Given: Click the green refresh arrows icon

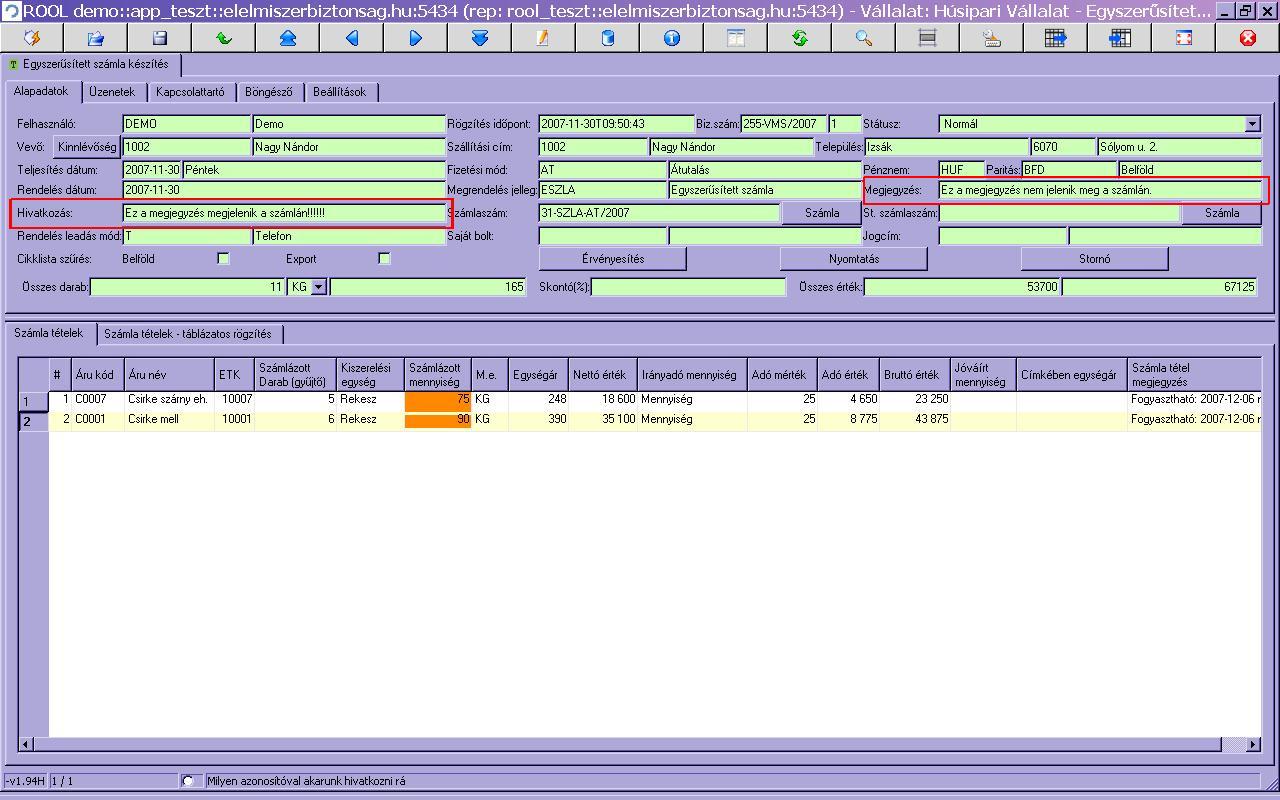Looking at the screenshot, I should [x=800, y=38].
